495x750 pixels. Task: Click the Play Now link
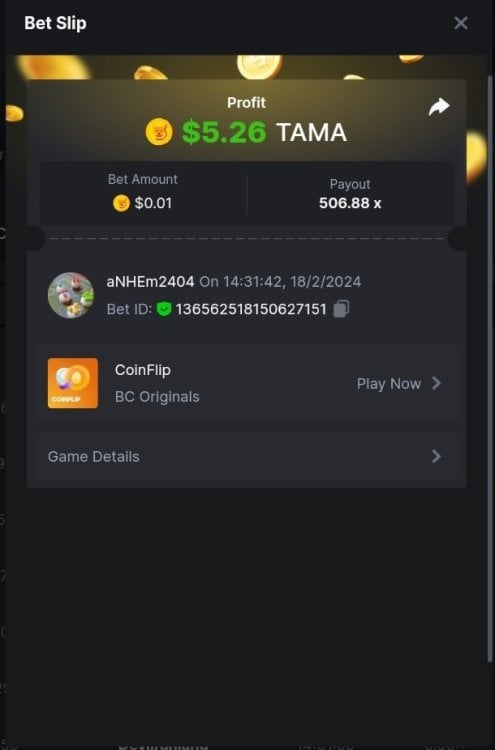[x=389, y=384]
